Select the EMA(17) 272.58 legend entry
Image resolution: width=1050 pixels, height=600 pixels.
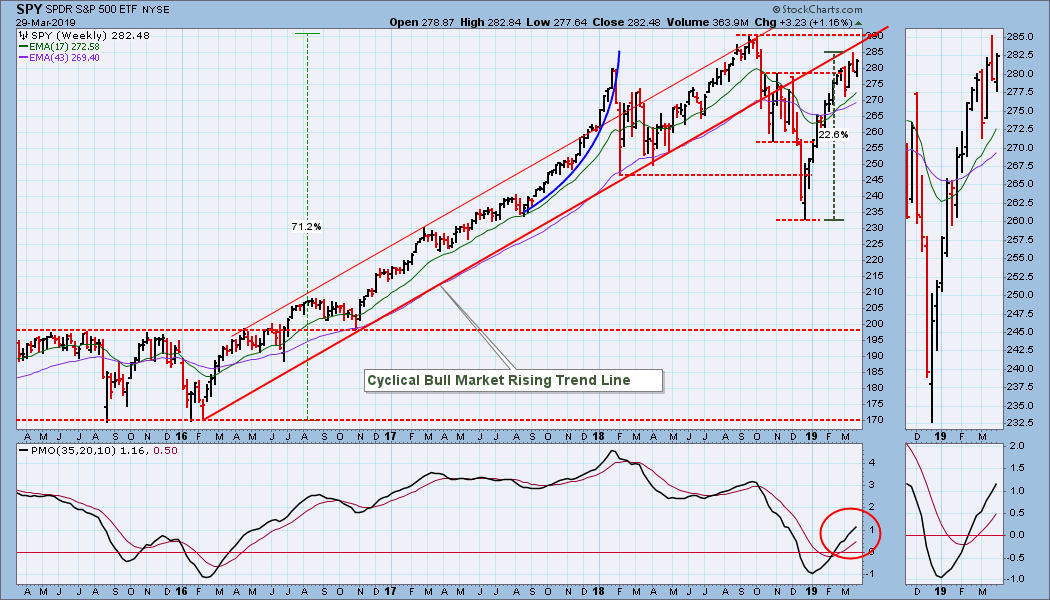tap(60, 47)
